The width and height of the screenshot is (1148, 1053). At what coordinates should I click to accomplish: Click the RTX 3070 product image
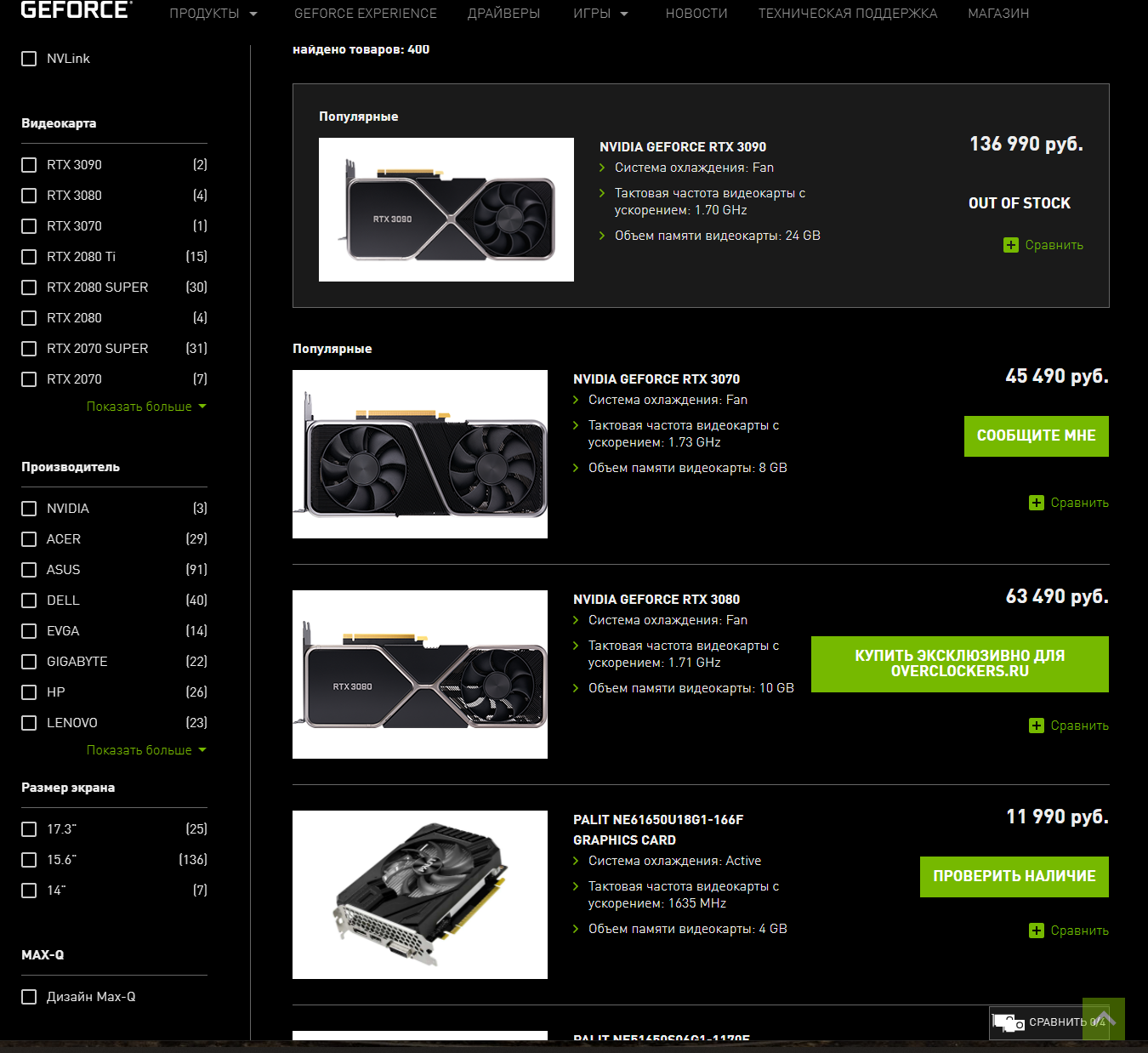pos(420,454)
